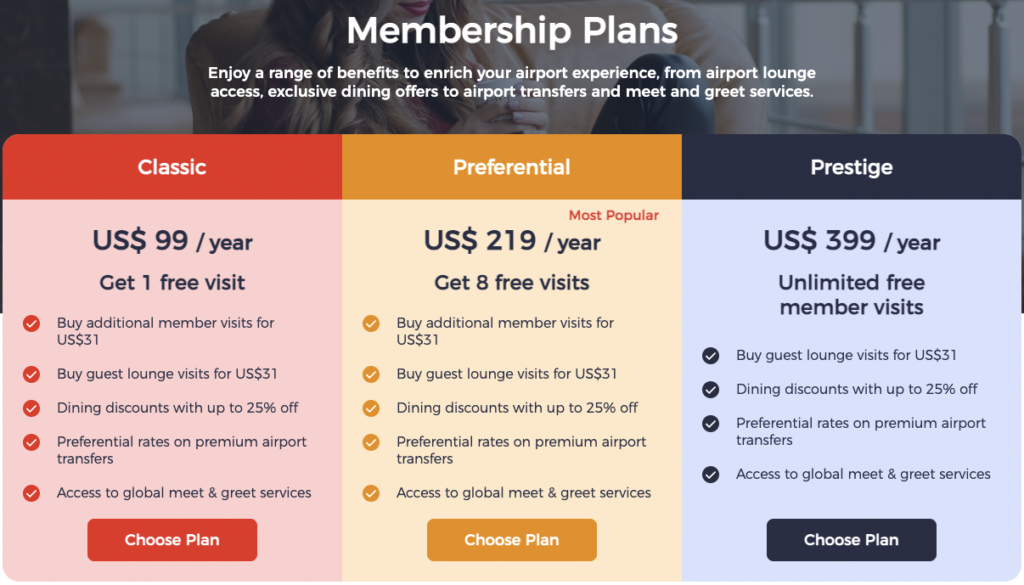The height and width of the screenshot is (585, 1024).
Task: Select the Classic plan header
Action: (x=172, y=167)
